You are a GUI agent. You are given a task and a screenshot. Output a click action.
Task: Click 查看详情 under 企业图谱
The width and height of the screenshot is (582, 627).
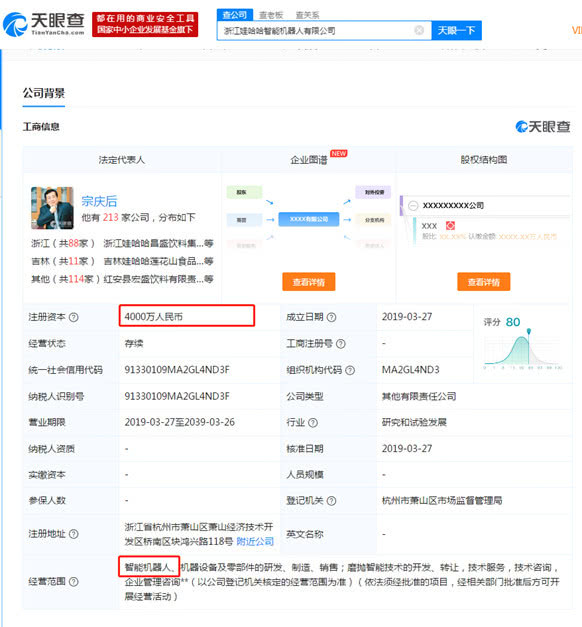coord(308,282)
